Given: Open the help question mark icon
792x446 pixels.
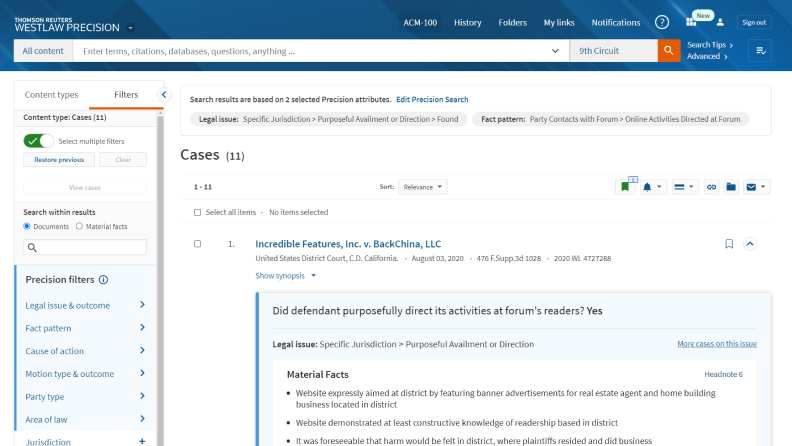Looking at the screenshot, I should 662,22.
